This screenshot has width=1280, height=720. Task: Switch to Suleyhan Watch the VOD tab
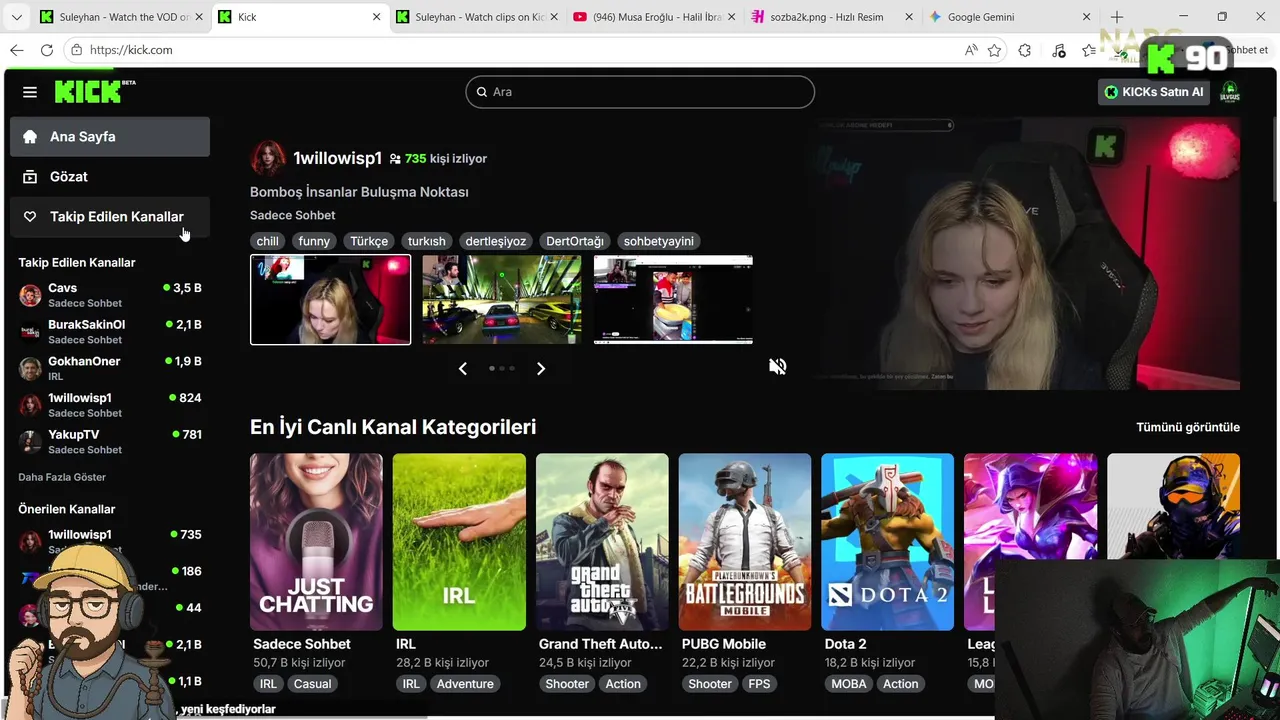coord(120,17)
